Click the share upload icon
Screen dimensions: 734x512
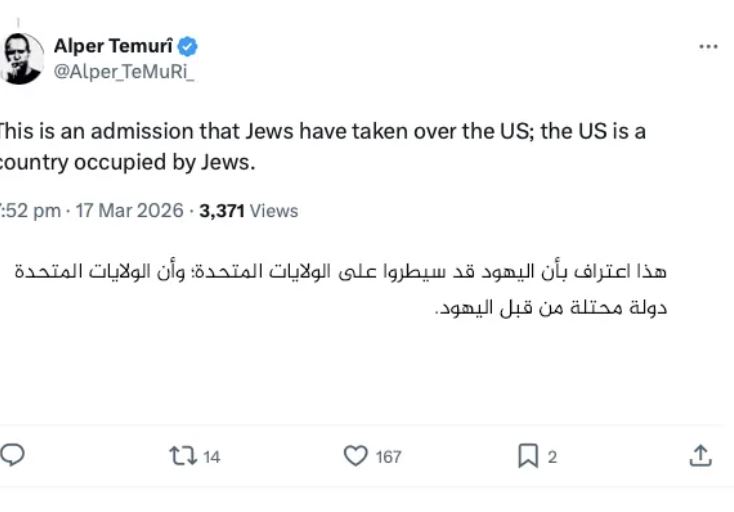coord(701,456)
